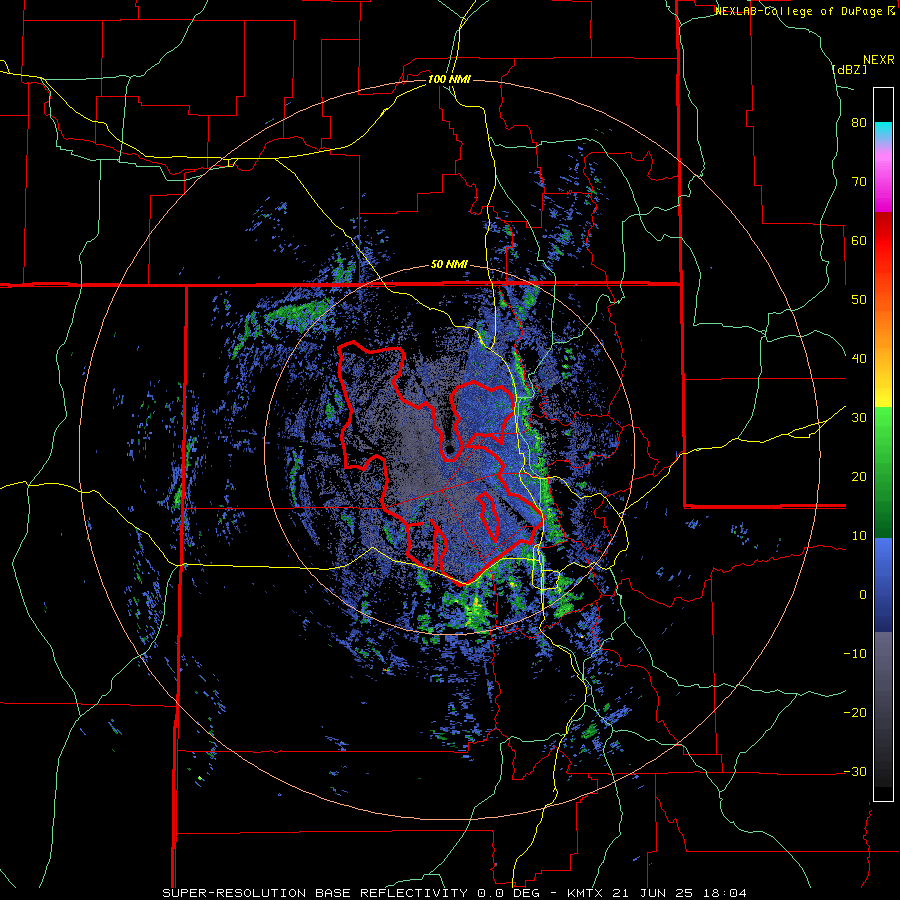Click the 30 dBZ scale value

coord(859,418)
